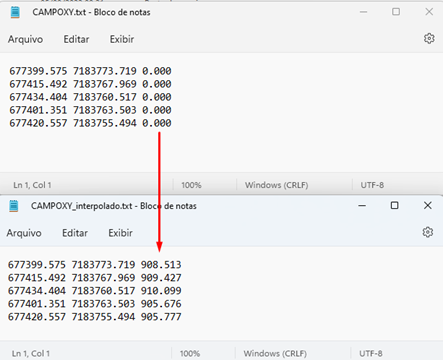Click Windows (CRLF) in CAMPOXY.txt status bar

point(276,185)
